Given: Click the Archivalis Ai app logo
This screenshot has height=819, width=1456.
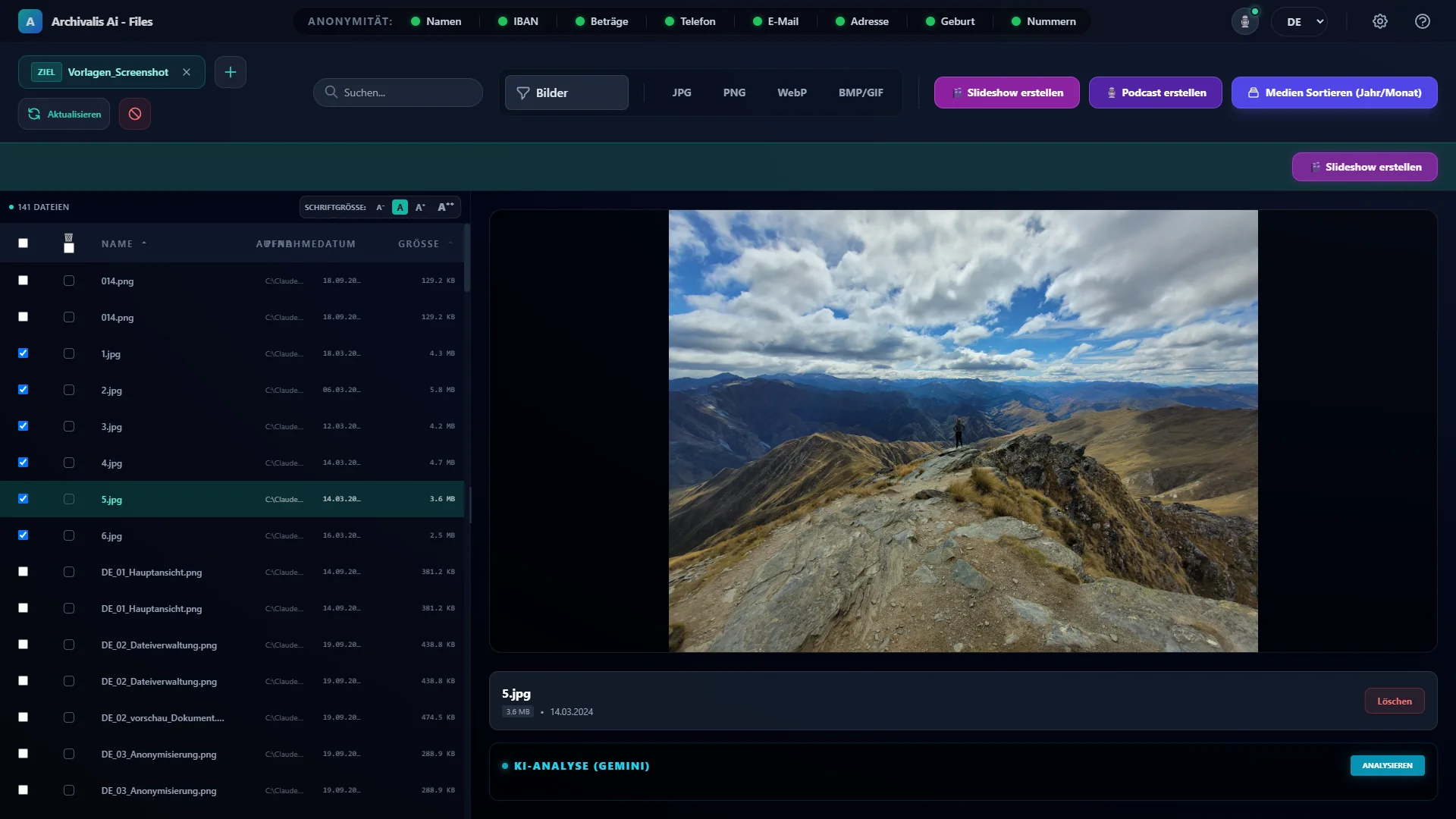Looking at the screenshot, I should click(x=30, y=21).
